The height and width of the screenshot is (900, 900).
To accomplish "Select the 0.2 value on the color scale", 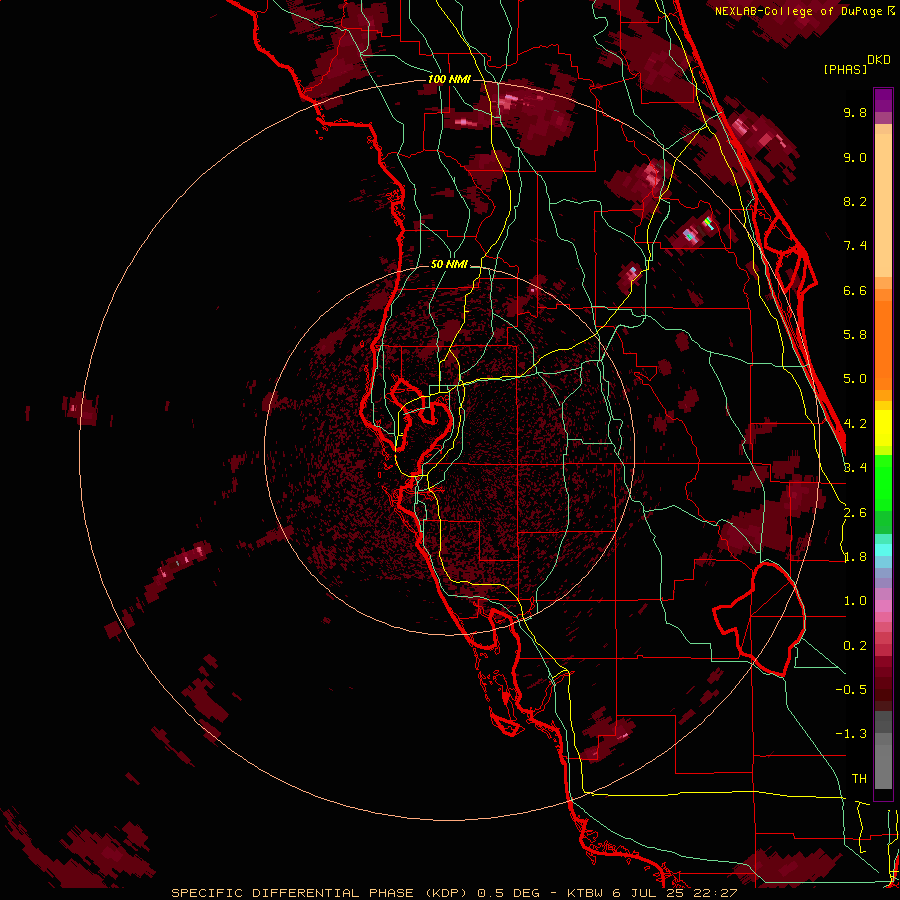I will 855,646.
